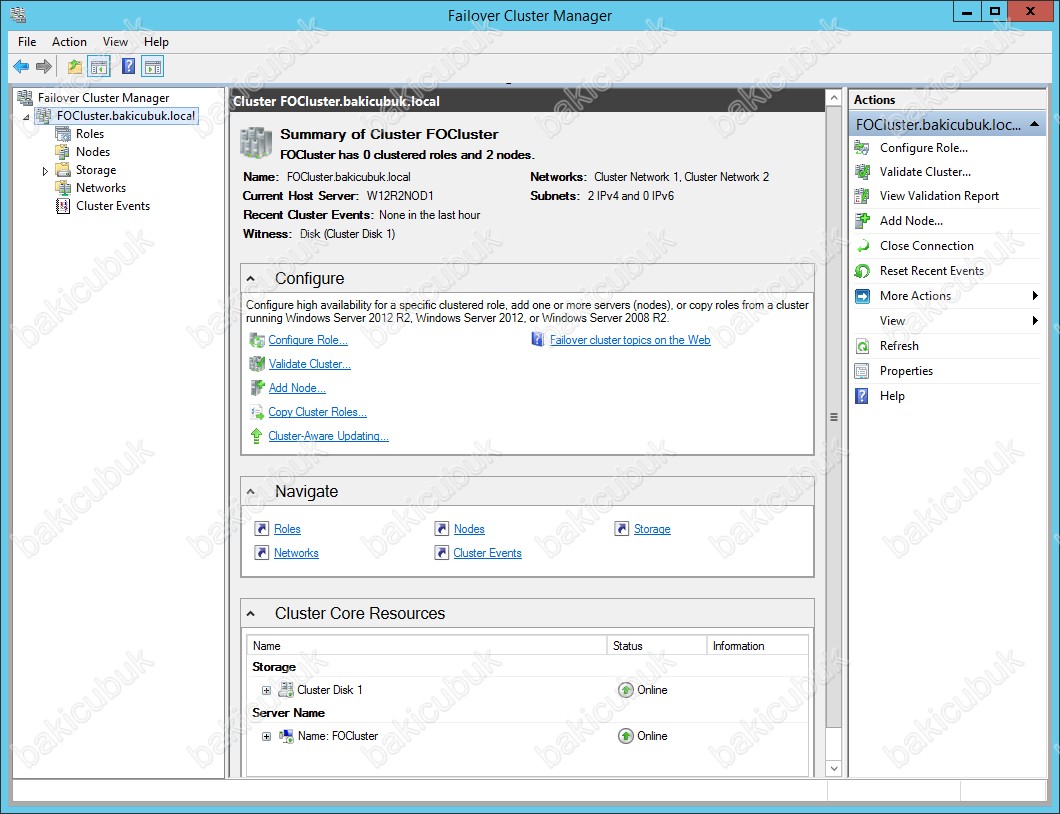Click the Cluster-Aware Updating green arrow icon
The image size is (1060, 814).
[x=256, y=436]
